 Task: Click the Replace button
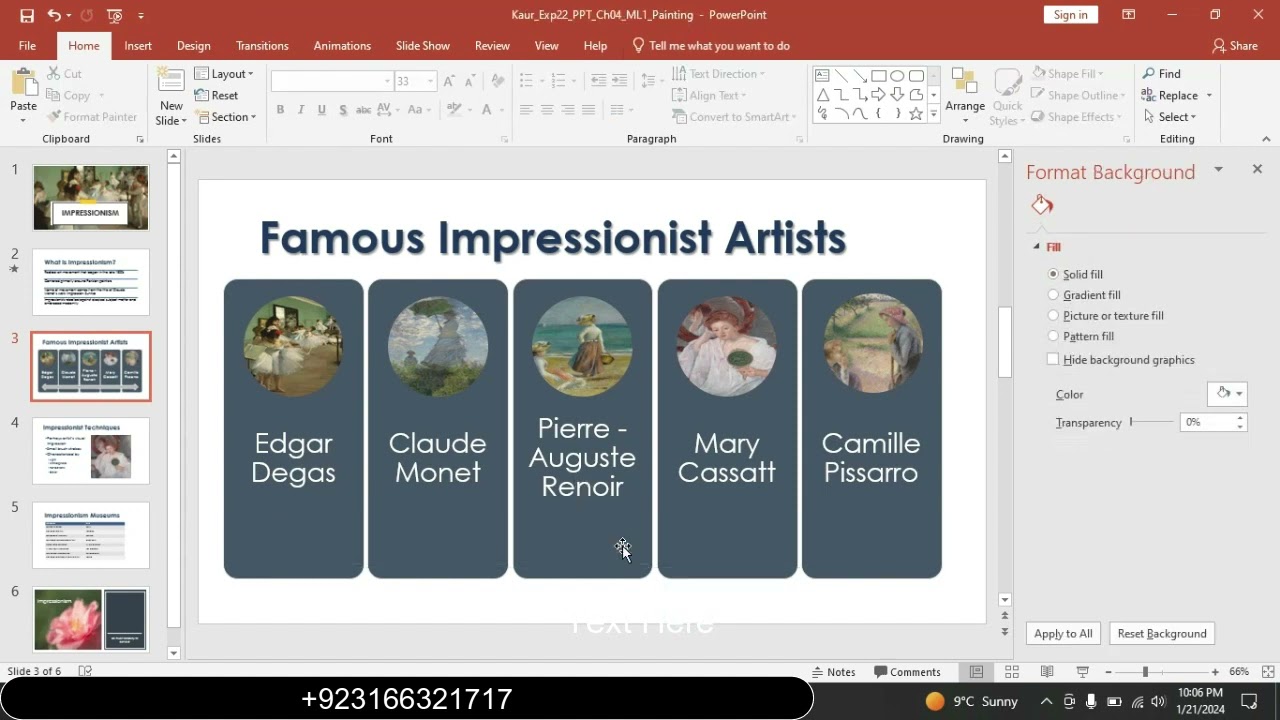pos(1170,96)
